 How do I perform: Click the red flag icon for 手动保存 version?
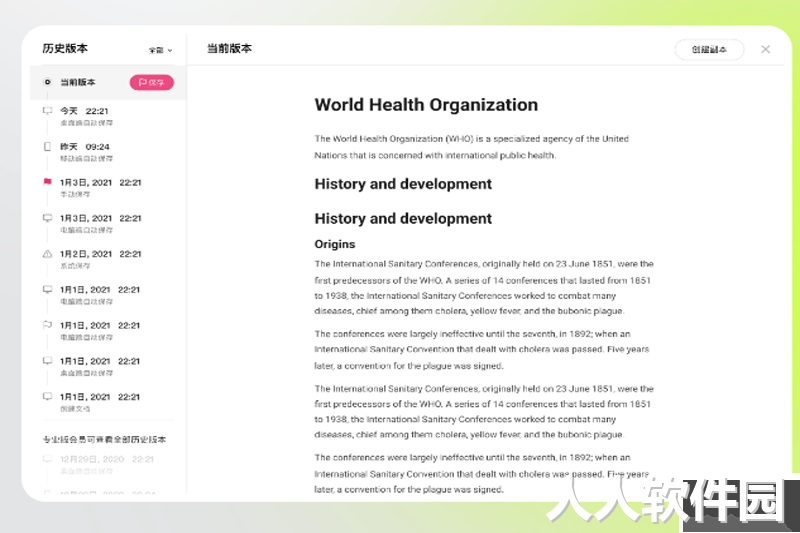[47, 182]
